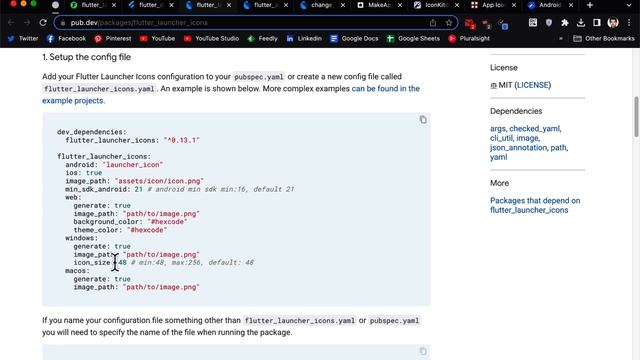Screen dimensions: 640x360
Task: Click the 'background_color' code line
Action: coord(130,222)
